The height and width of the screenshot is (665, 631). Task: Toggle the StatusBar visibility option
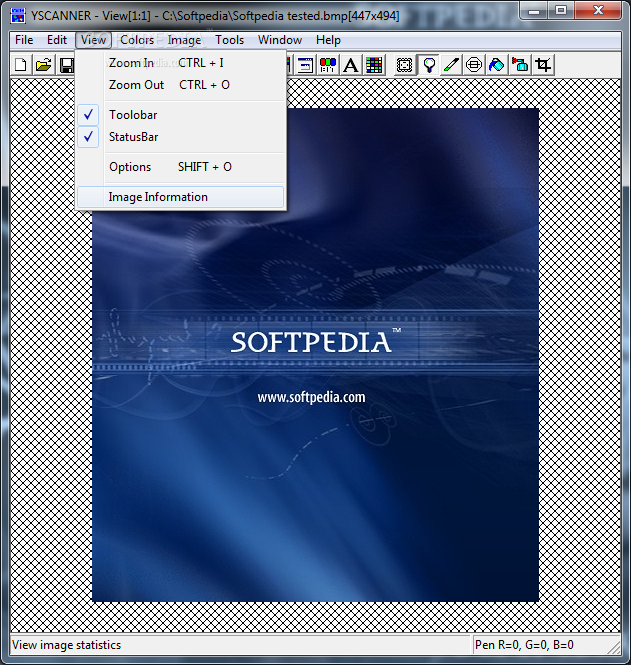[181, 137]
